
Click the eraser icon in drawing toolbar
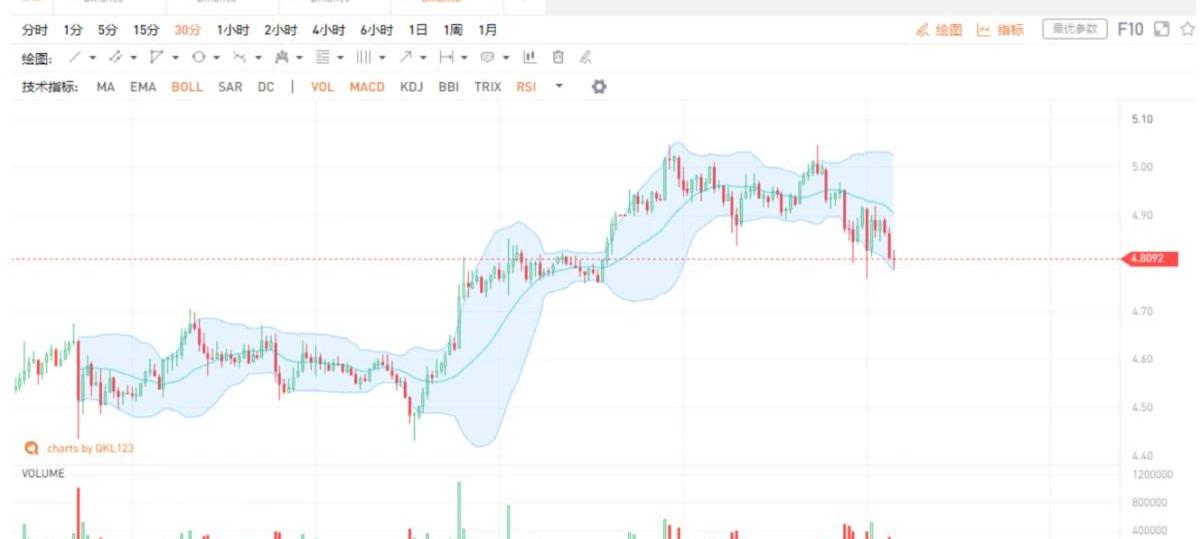coord(586,58)
